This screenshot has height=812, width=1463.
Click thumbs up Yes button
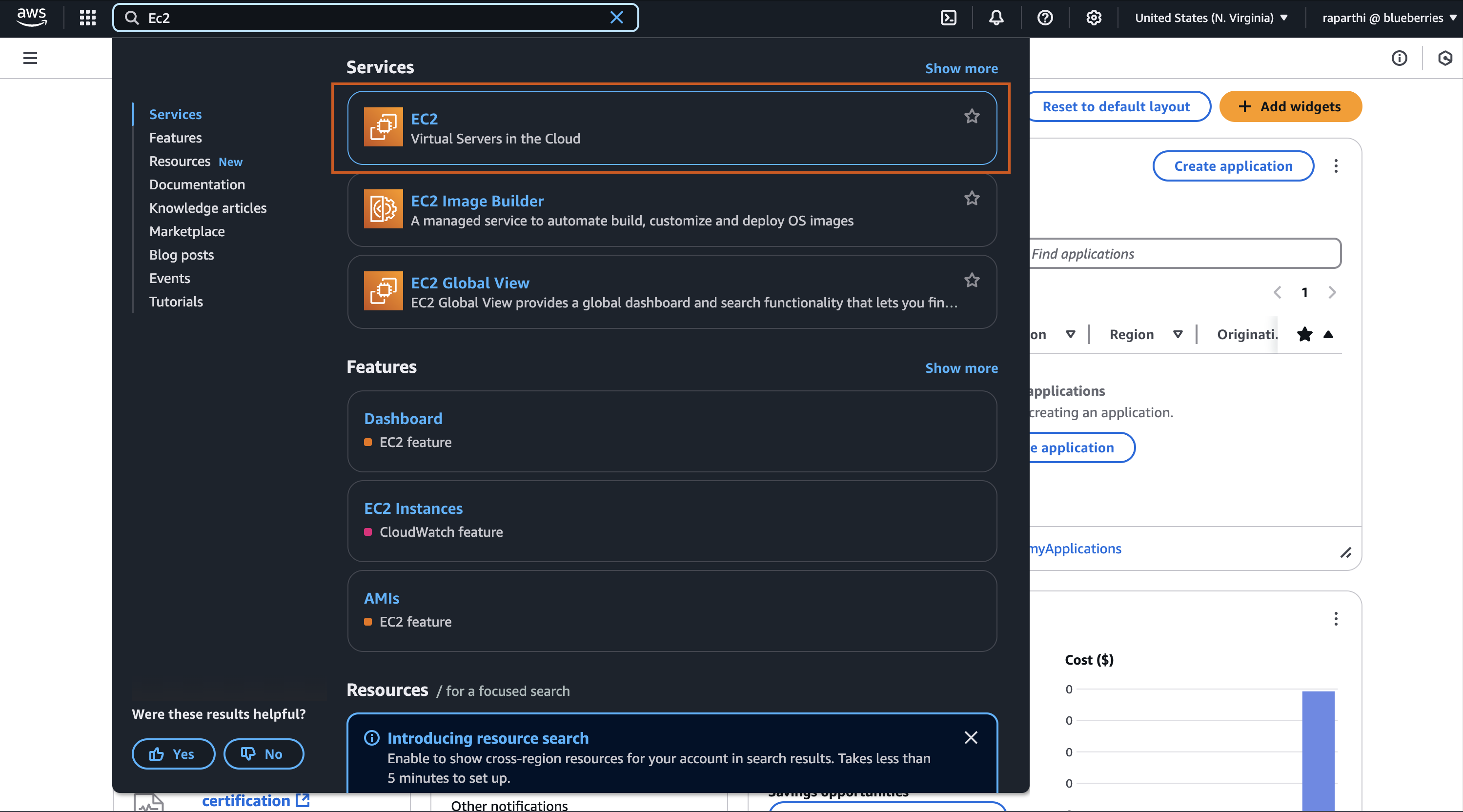(x=173, y=753)
